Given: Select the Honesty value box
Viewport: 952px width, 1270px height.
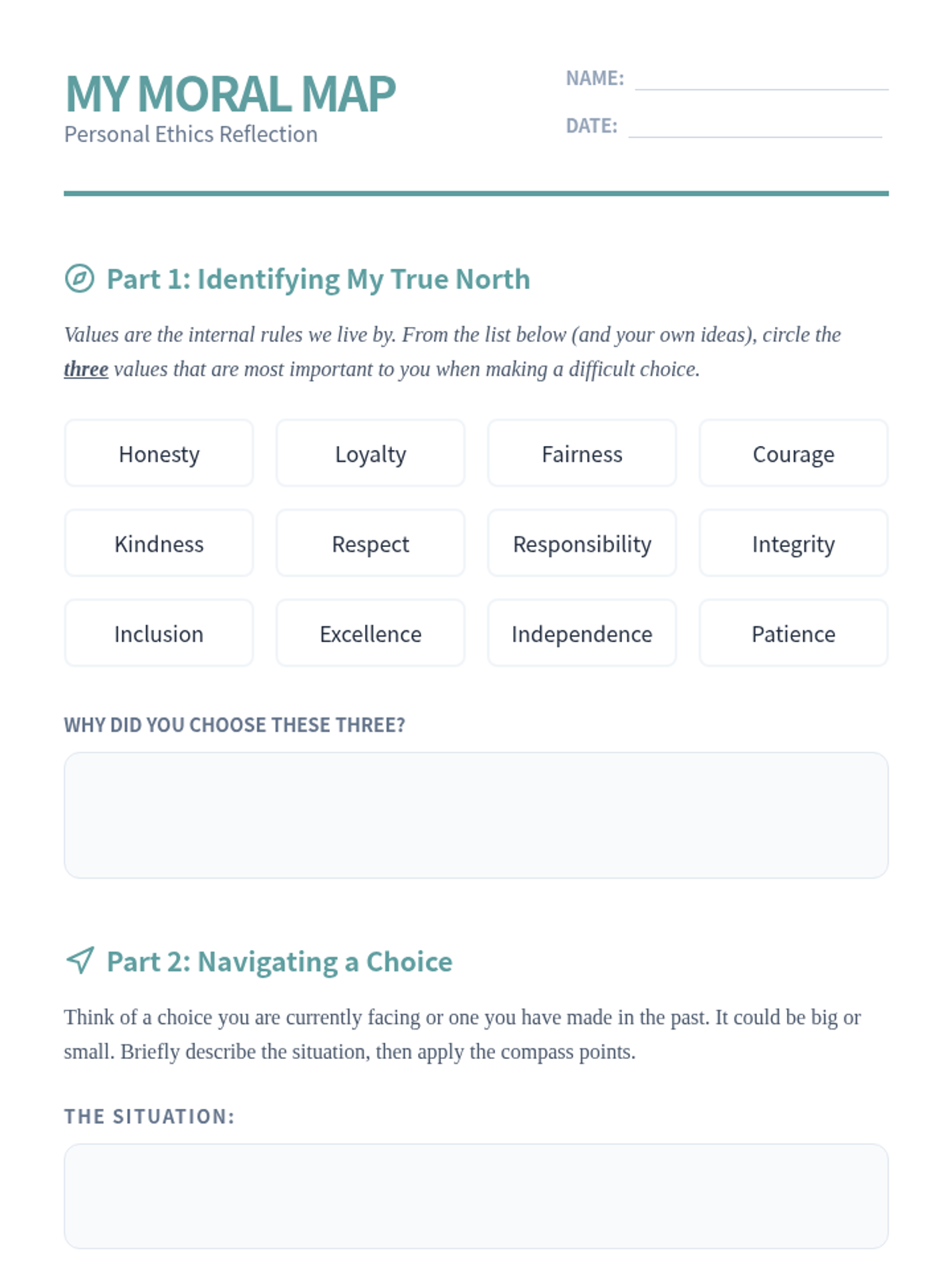Looking at the screenshot, I should [x=159, y=453].
